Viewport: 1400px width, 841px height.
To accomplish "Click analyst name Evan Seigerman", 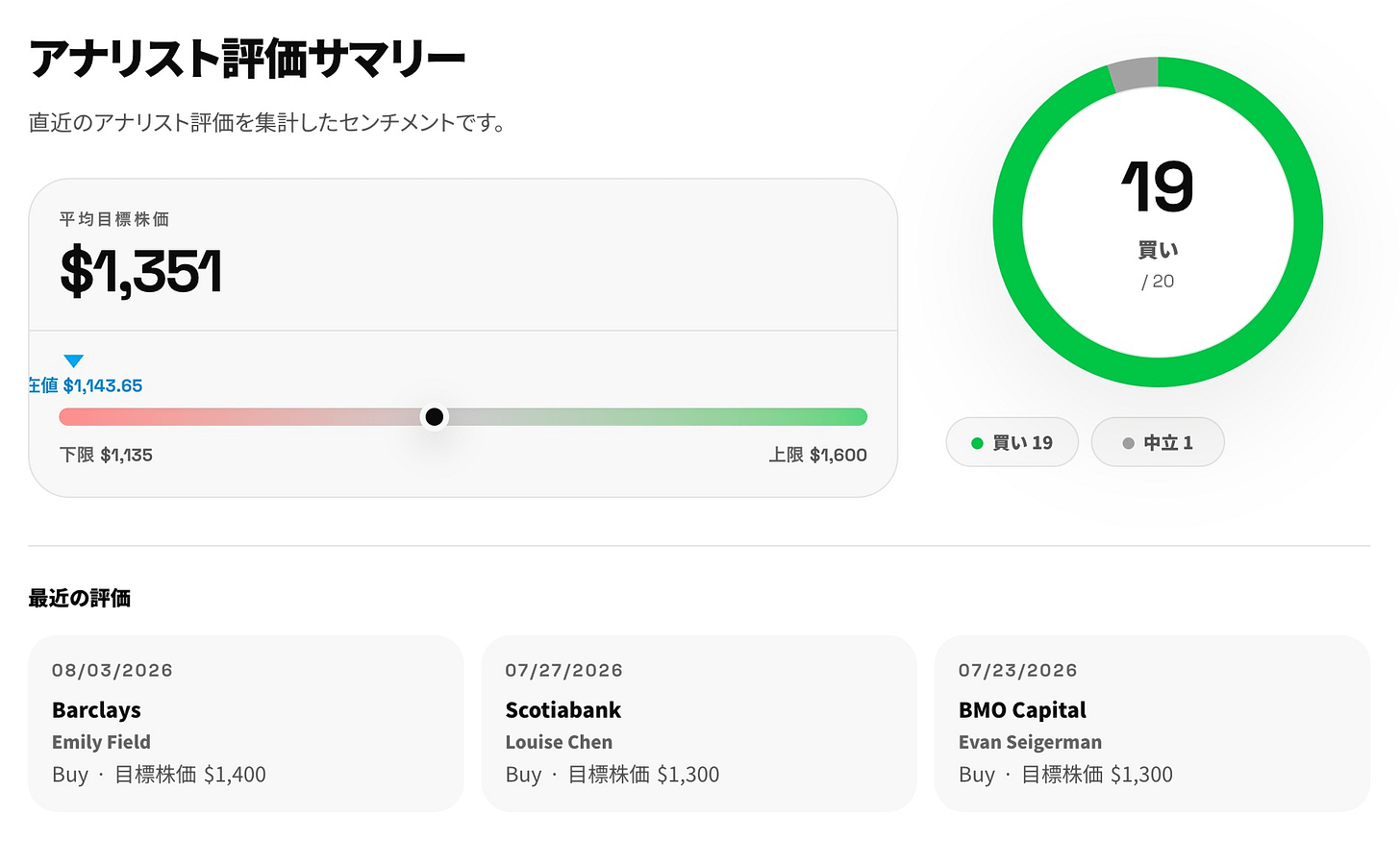I will (x=1030, y=742).
